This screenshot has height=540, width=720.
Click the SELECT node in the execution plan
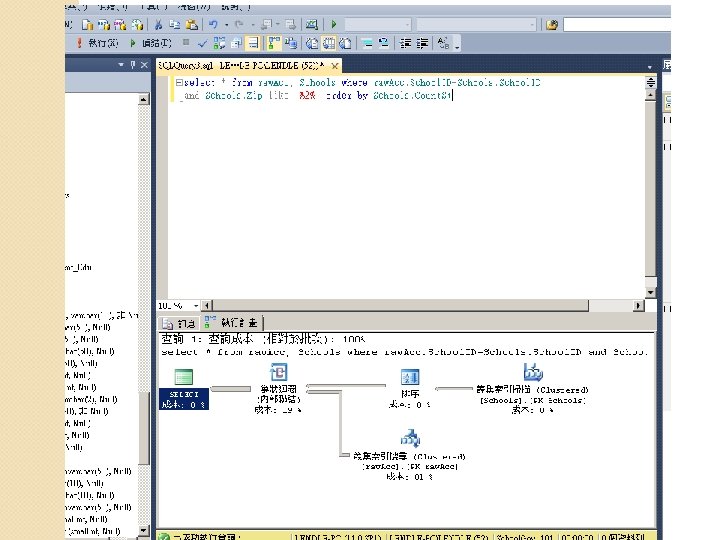(183, 377)
